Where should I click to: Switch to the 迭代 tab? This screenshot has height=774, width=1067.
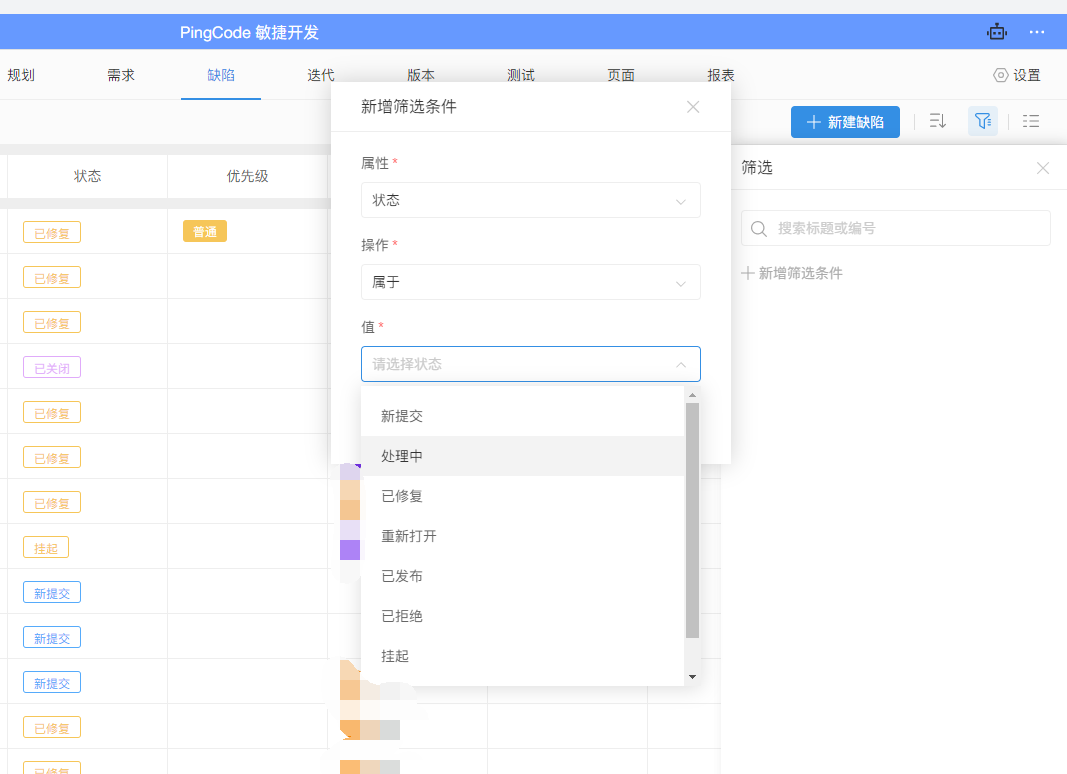pos(321,75)
